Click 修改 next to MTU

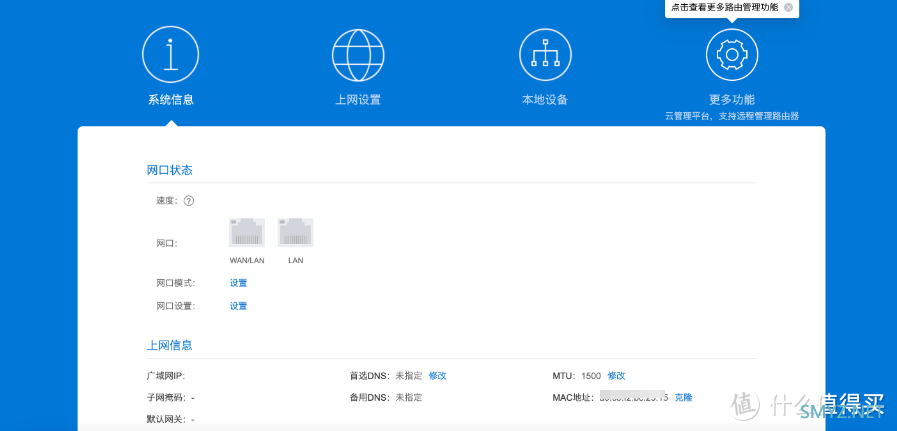coord(617,375)
